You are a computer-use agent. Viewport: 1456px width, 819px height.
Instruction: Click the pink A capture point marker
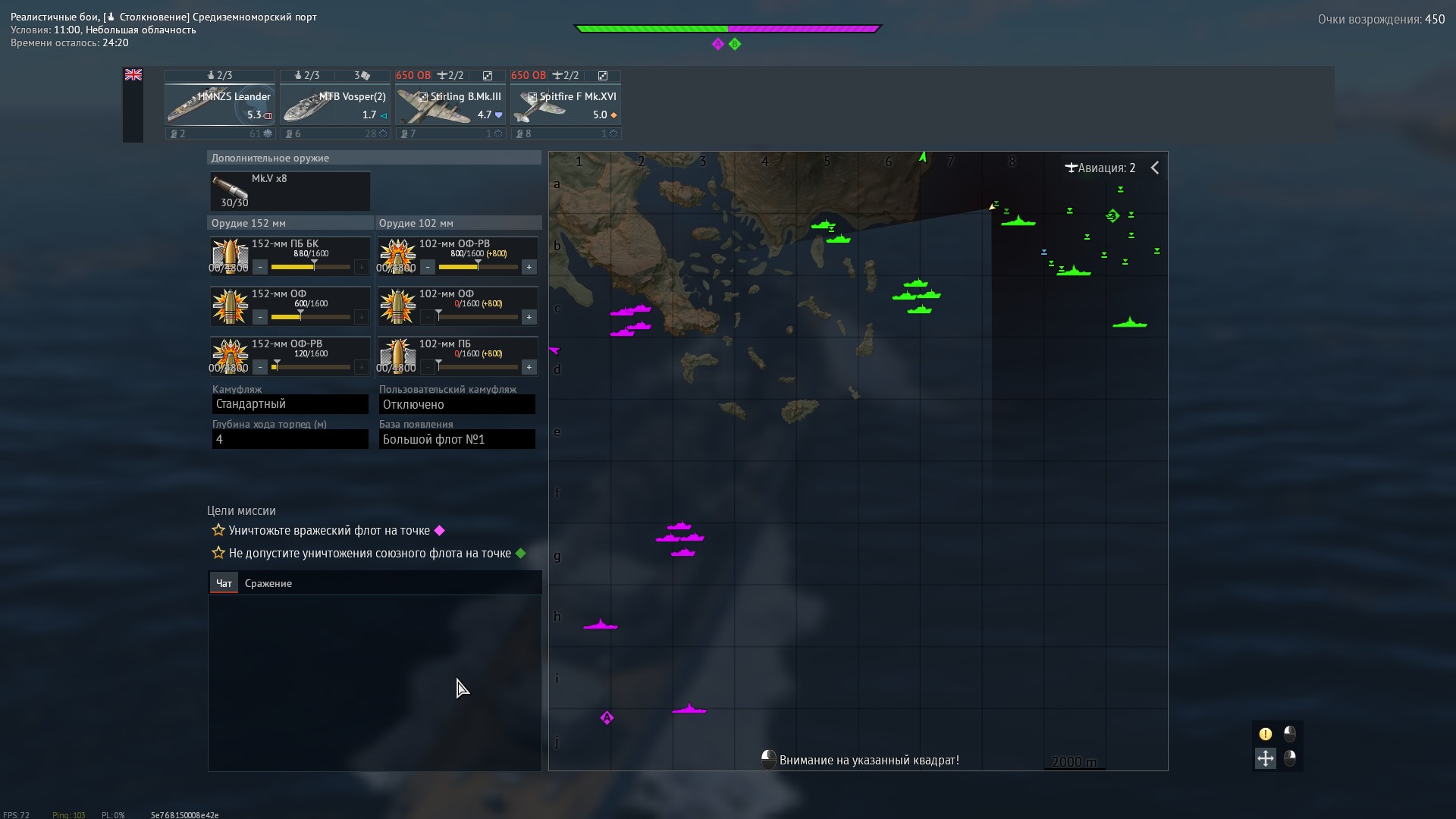pyautogui.click(x=607, y=717)
